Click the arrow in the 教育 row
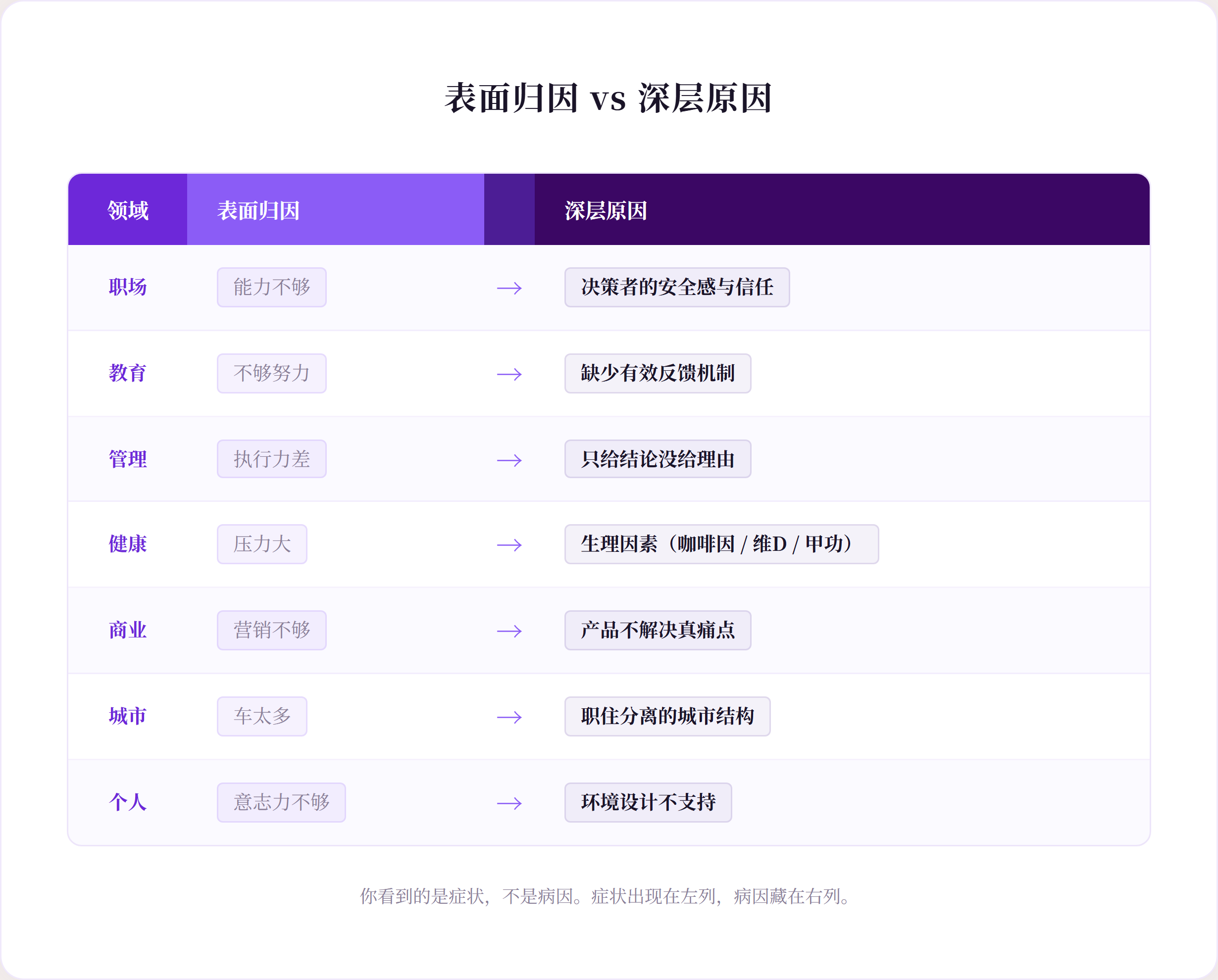This screenshot has height=980, width=1218. click(509, 374)
